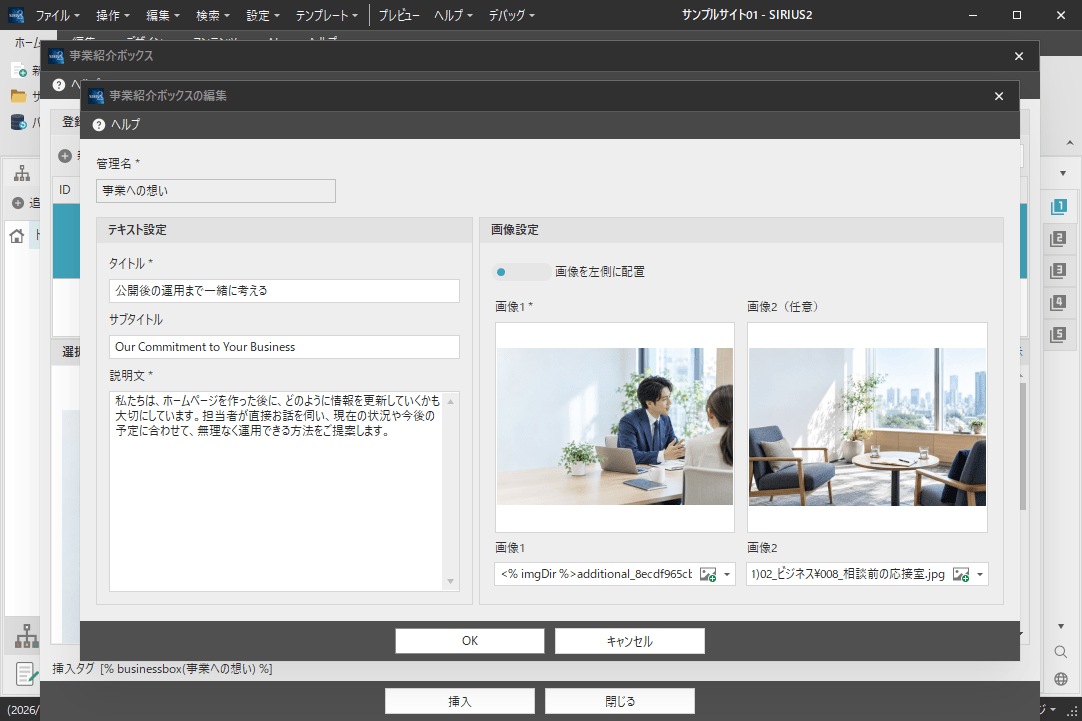Click globe icon in right sidebar
1082x721 pixels.
point(1061,679)
